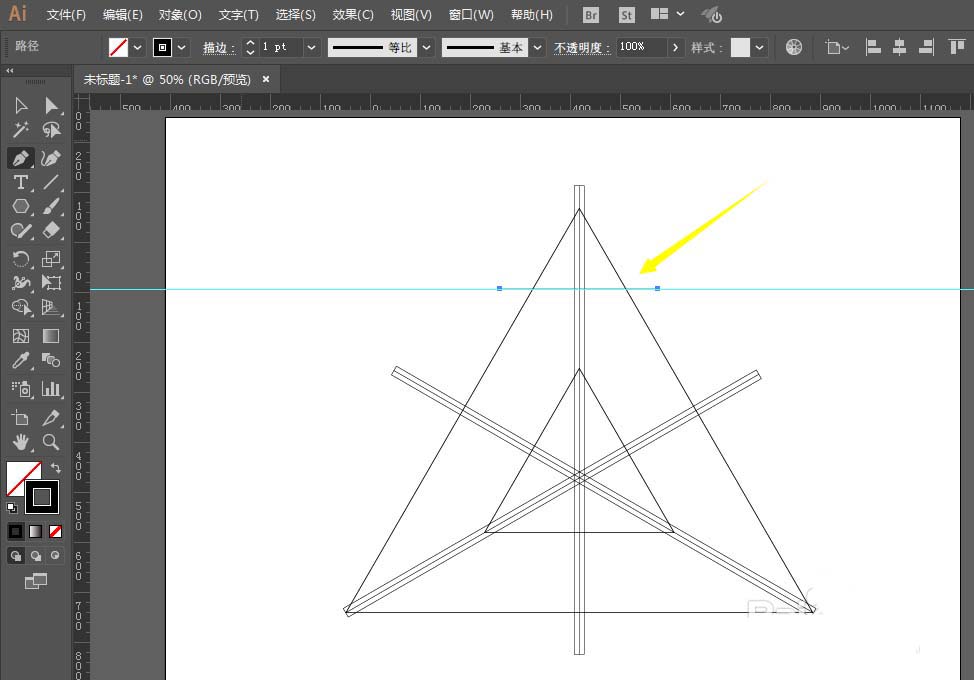Open the fill color dropdown
This screenshot has height=680, width=974.
click(137, 47)
